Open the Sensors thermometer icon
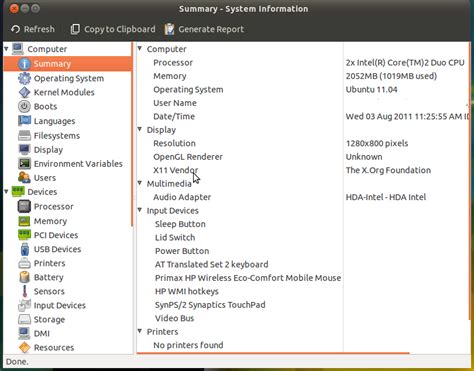The width and height of the screenshot is (474, 371). point(24,291)
